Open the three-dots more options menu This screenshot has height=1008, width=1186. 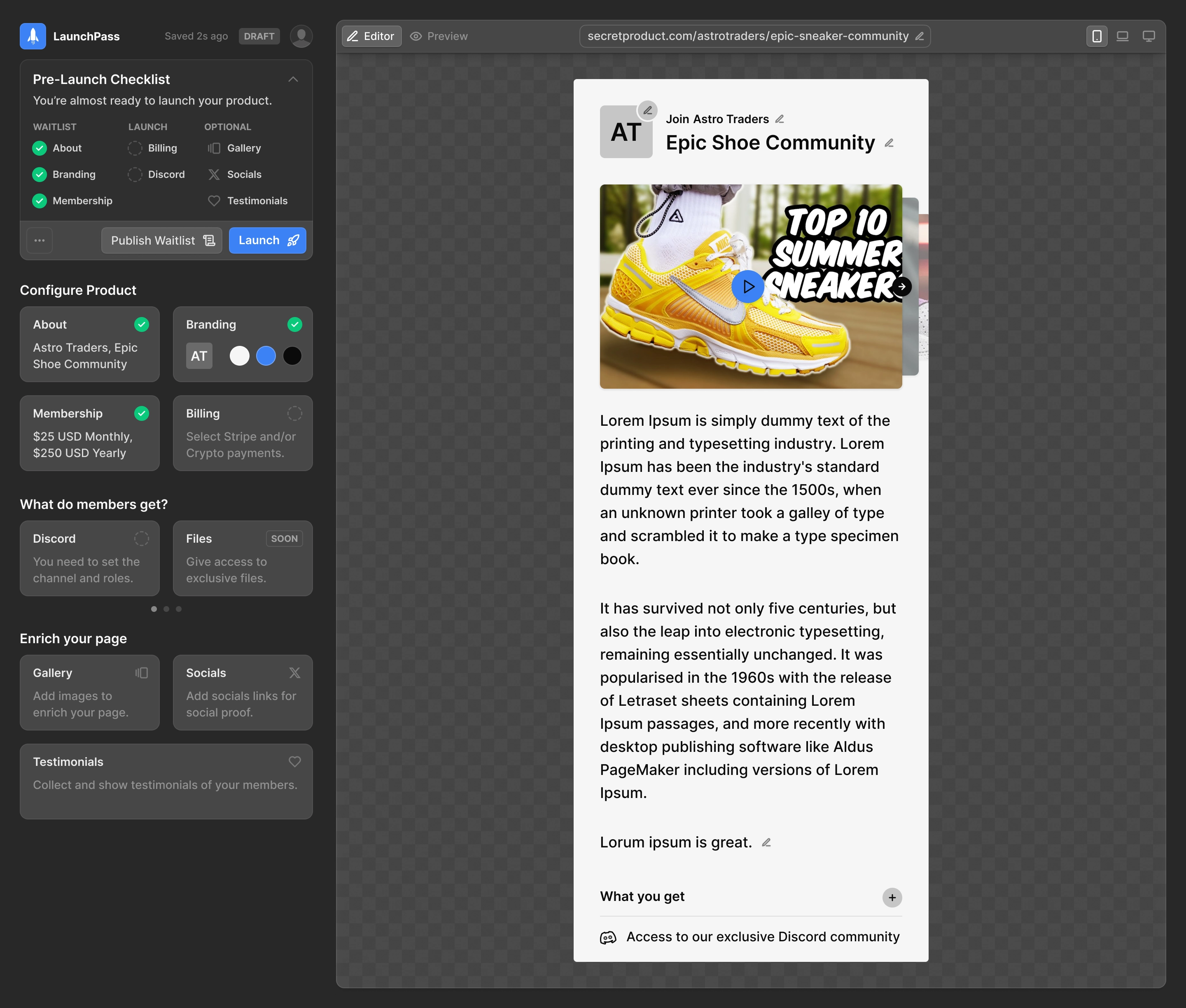pos(40,240)
